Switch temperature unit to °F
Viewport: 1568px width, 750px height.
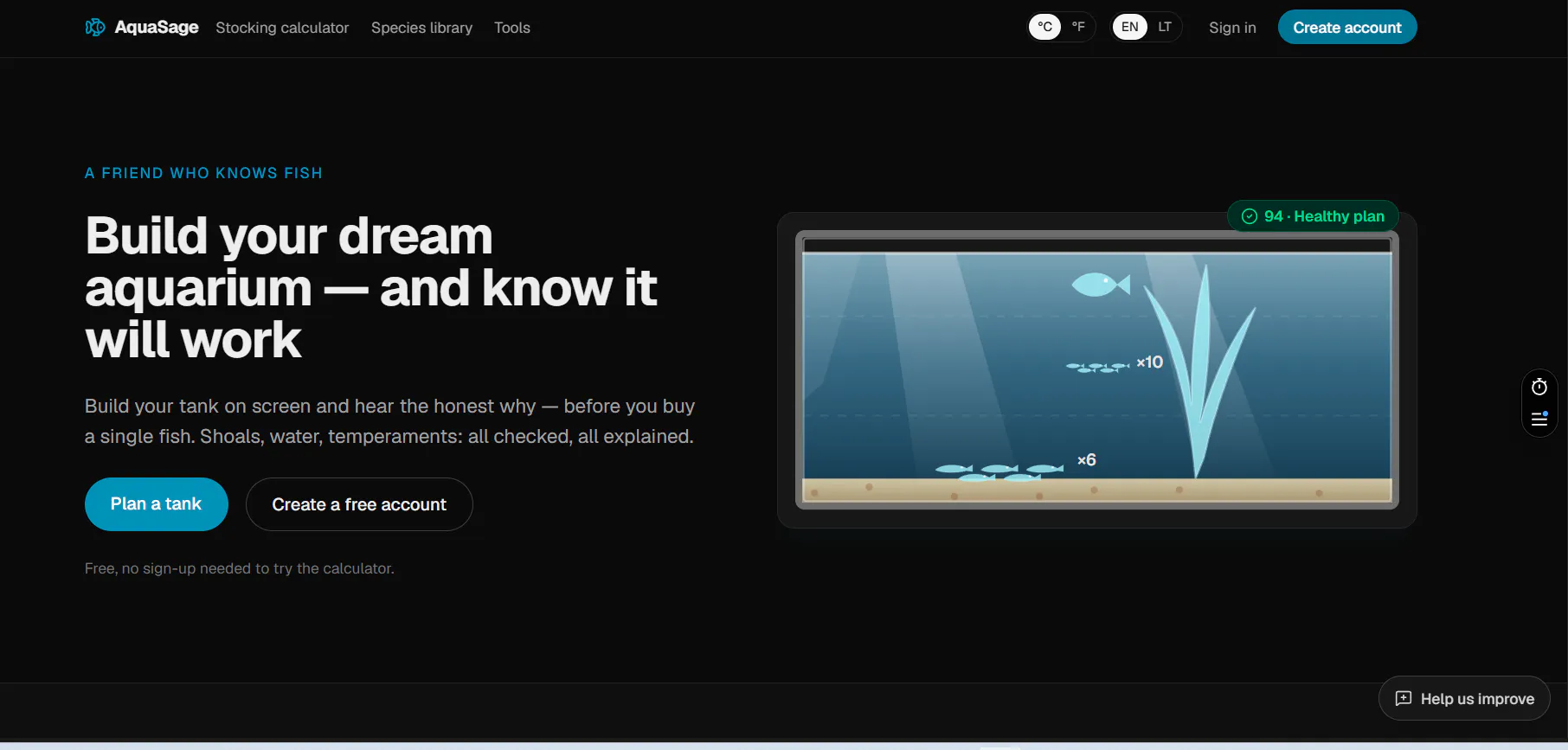point(1078,27)
